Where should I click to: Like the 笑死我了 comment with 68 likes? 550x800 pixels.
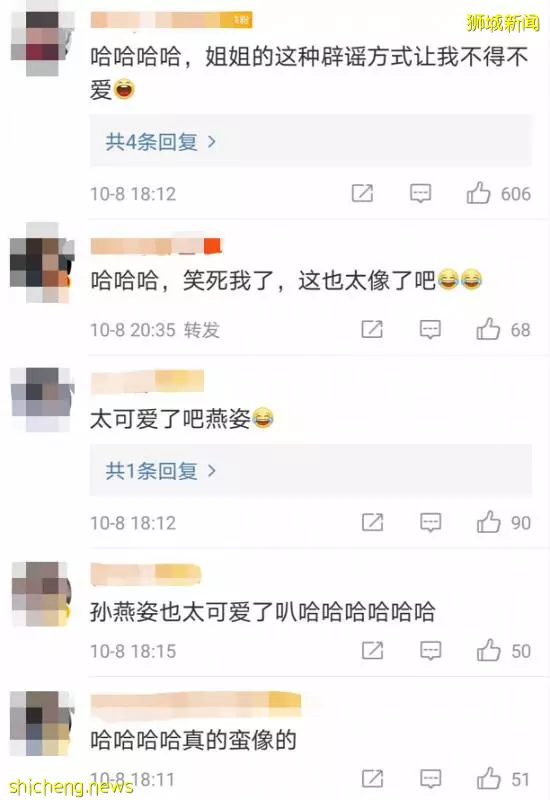pos(488,329)
